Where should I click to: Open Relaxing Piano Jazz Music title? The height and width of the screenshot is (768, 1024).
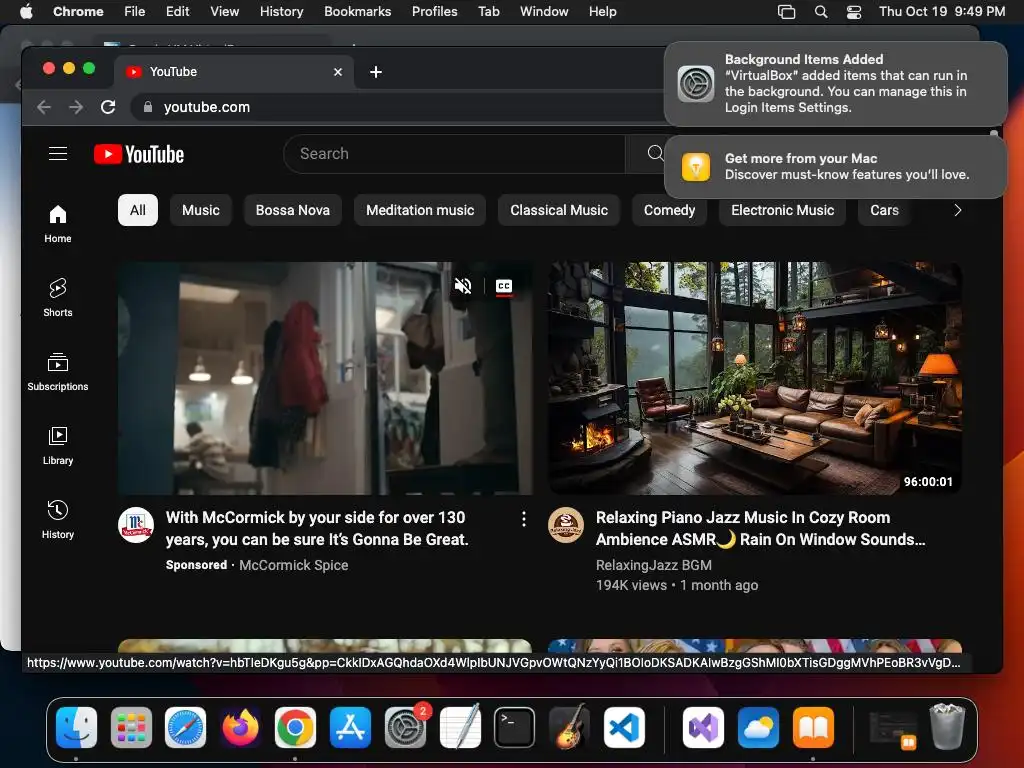tap(760, 528)
